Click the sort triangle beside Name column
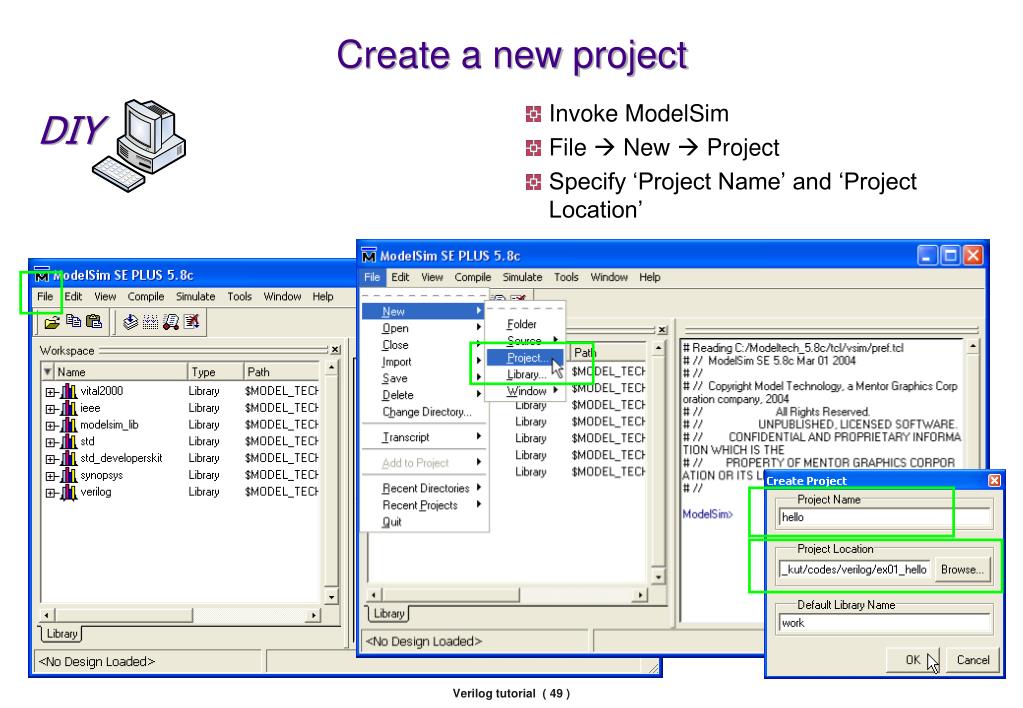The image size is (1023, 708). (47, 371)
